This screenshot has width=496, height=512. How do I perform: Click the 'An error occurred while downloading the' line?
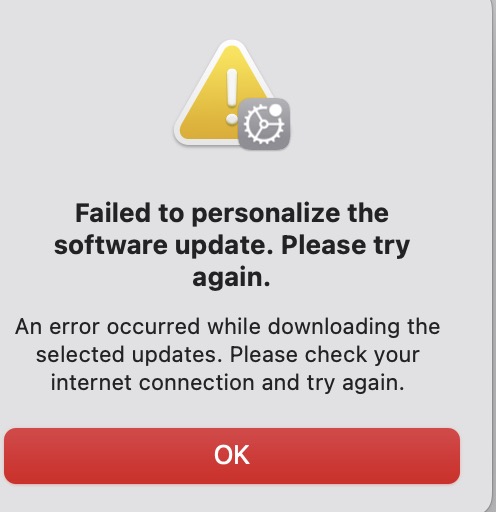[x=228, y=327]
